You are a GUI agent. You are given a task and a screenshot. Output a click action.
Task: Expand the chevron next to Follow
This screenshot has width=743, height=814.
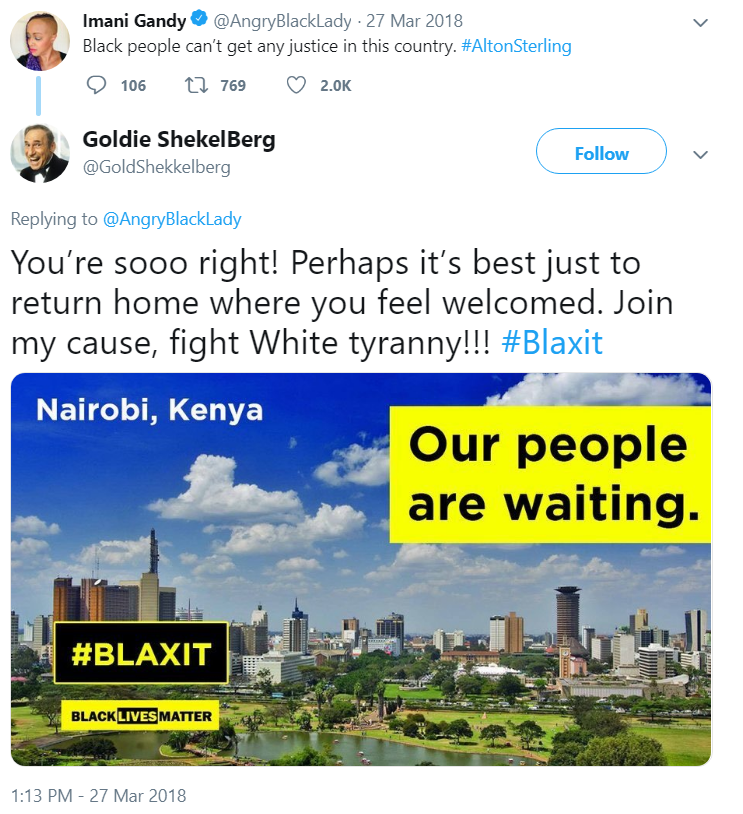point(700,155)
